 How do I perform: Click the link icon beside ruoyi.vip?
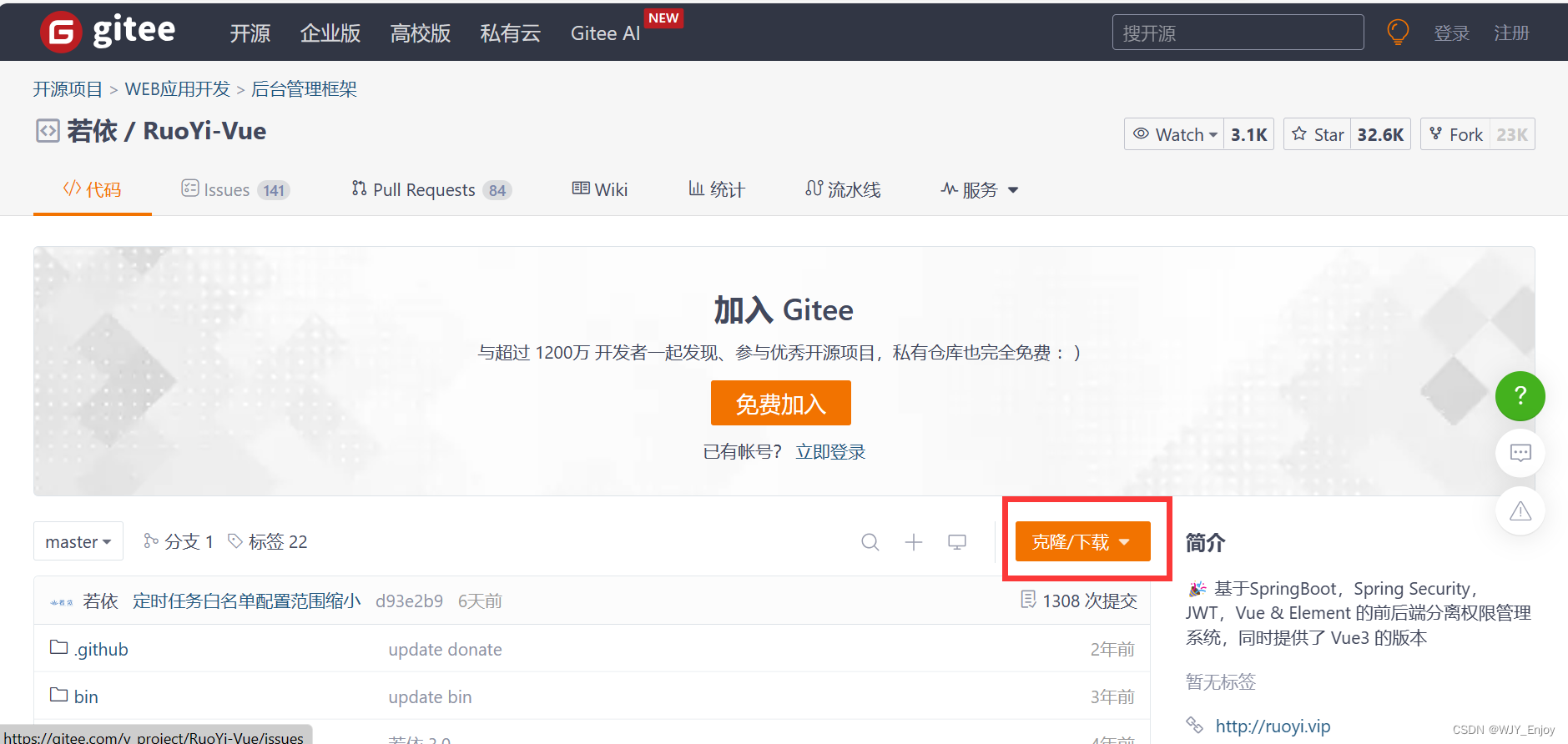tap(1195, 725)
